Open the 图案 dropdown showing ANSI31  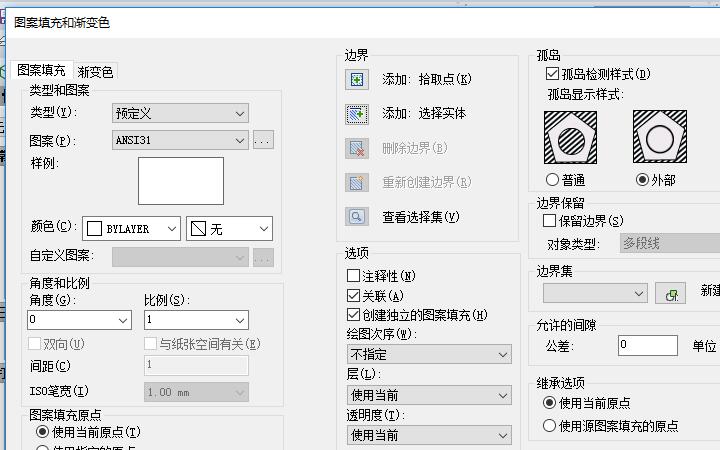[x=180, y=140]
